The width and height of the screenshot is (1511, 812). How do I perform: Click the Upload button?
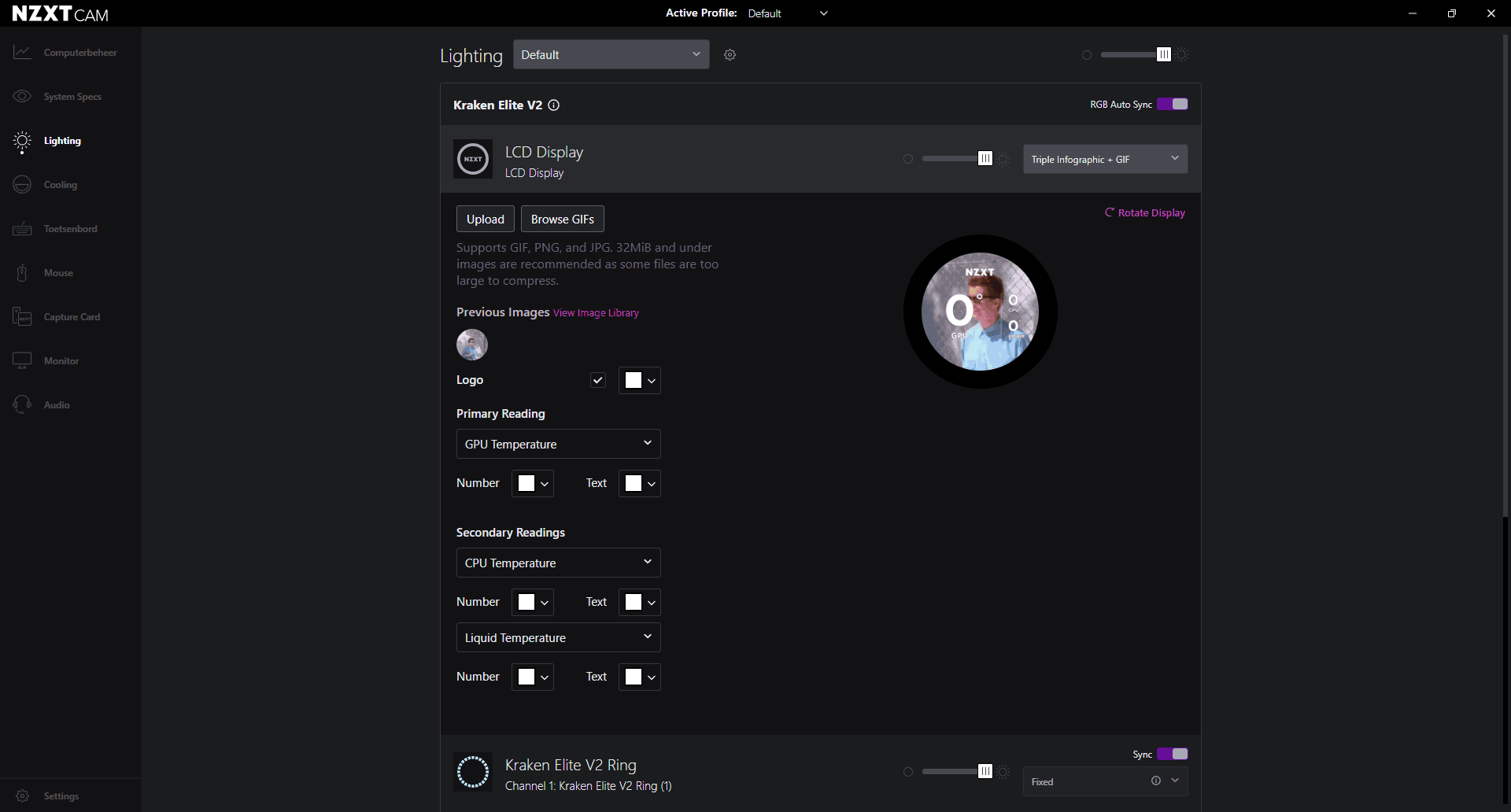(486, 219)
